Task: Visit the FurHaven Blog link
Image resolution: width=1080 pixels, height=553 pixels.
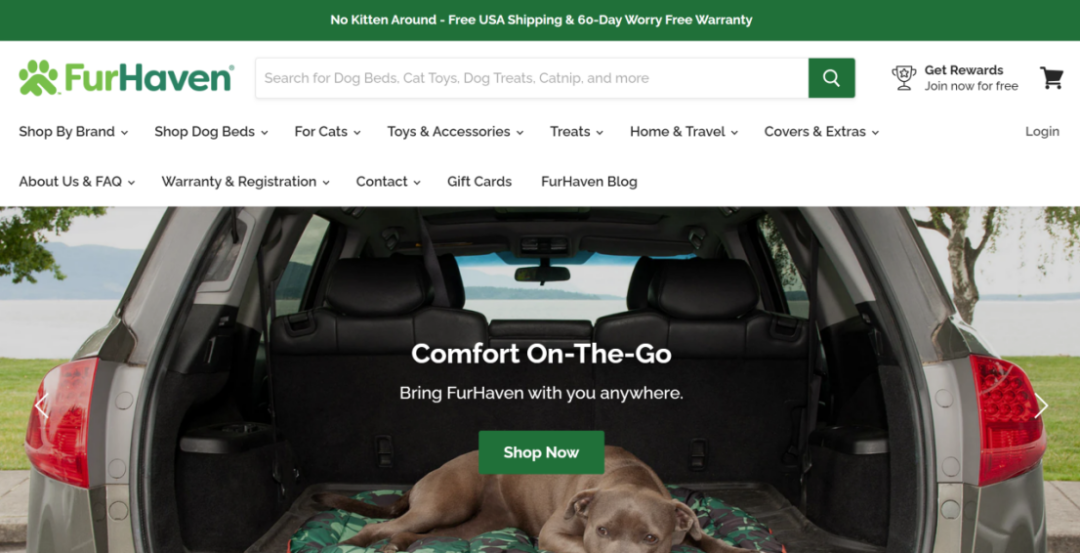Action: point(589,182)
